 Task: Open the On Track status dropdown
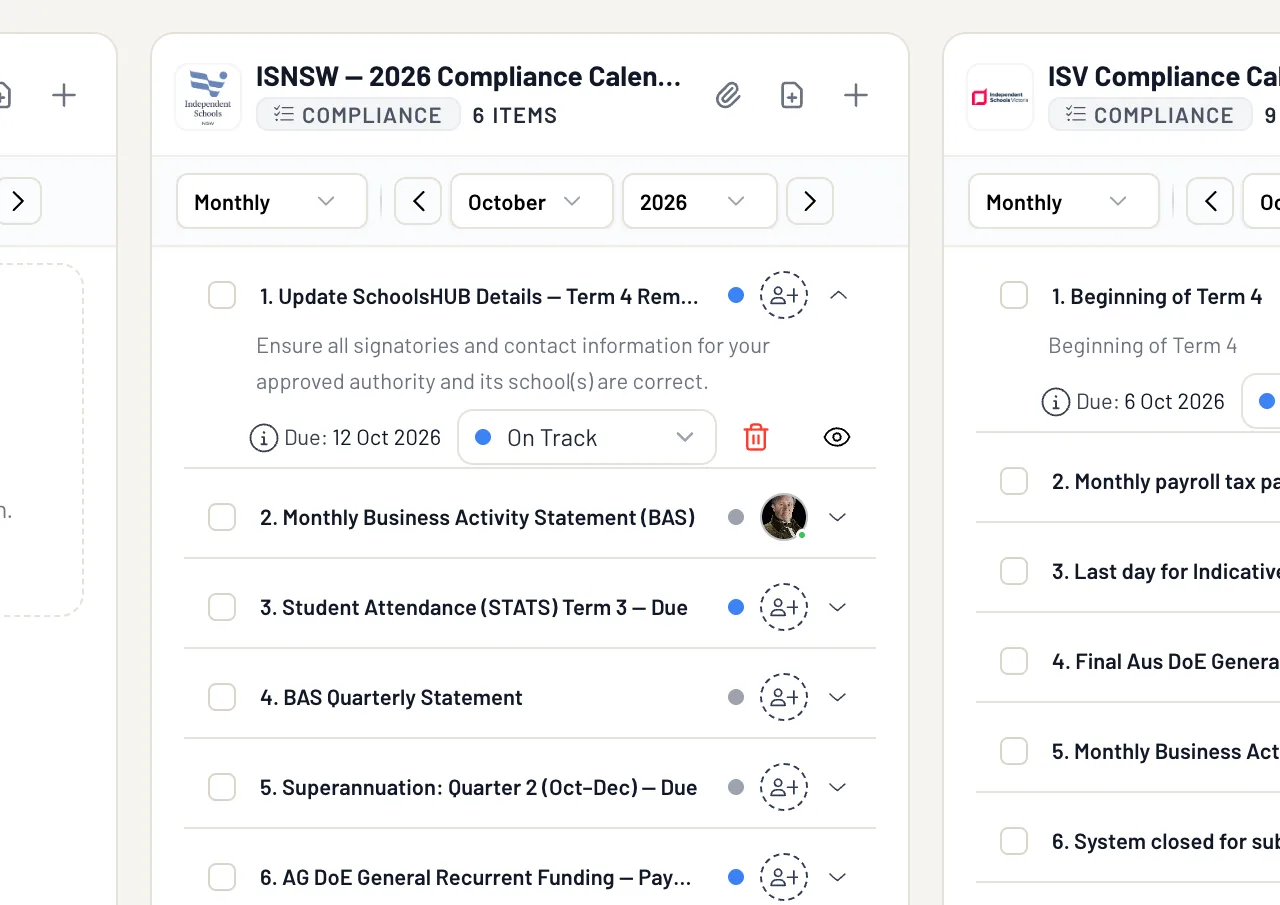pos(587,438)
